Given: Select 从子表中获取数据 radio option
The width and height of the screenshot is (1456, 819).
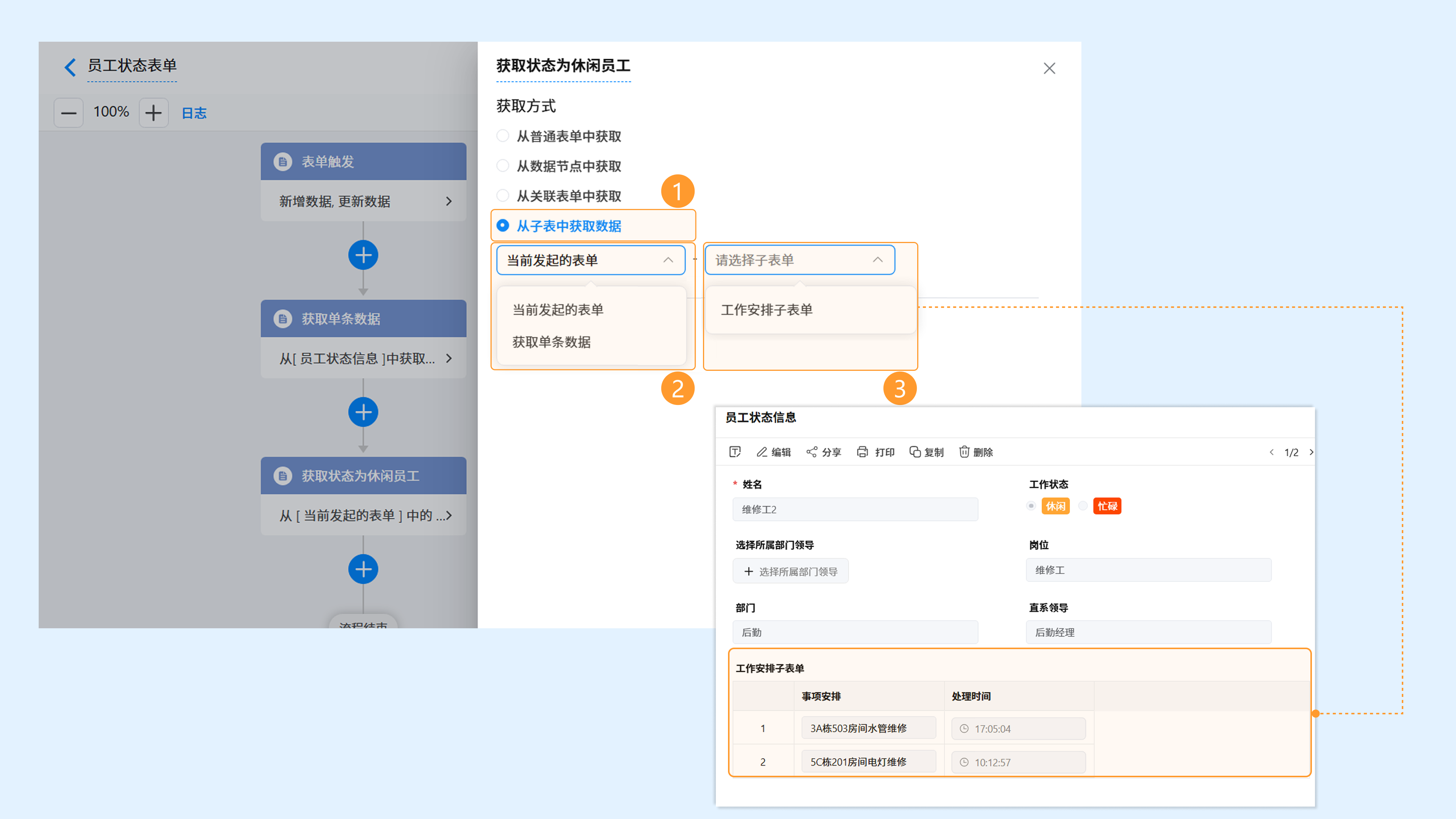Looking at the screenshot, I should (502, 226).
